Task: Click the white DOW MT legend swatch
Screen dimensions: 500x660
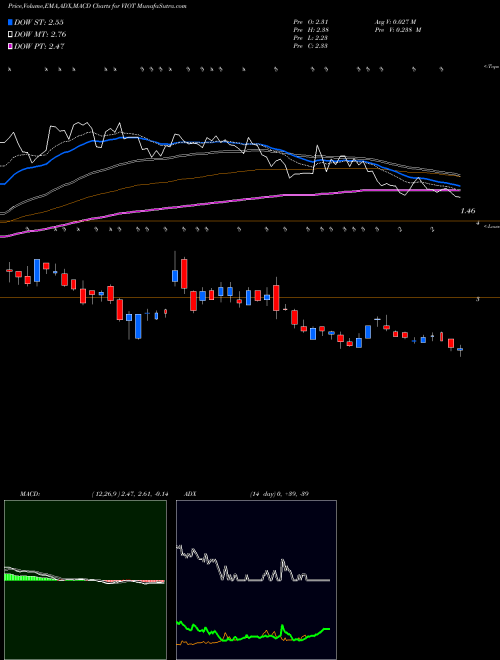Action: click(11, 35)
